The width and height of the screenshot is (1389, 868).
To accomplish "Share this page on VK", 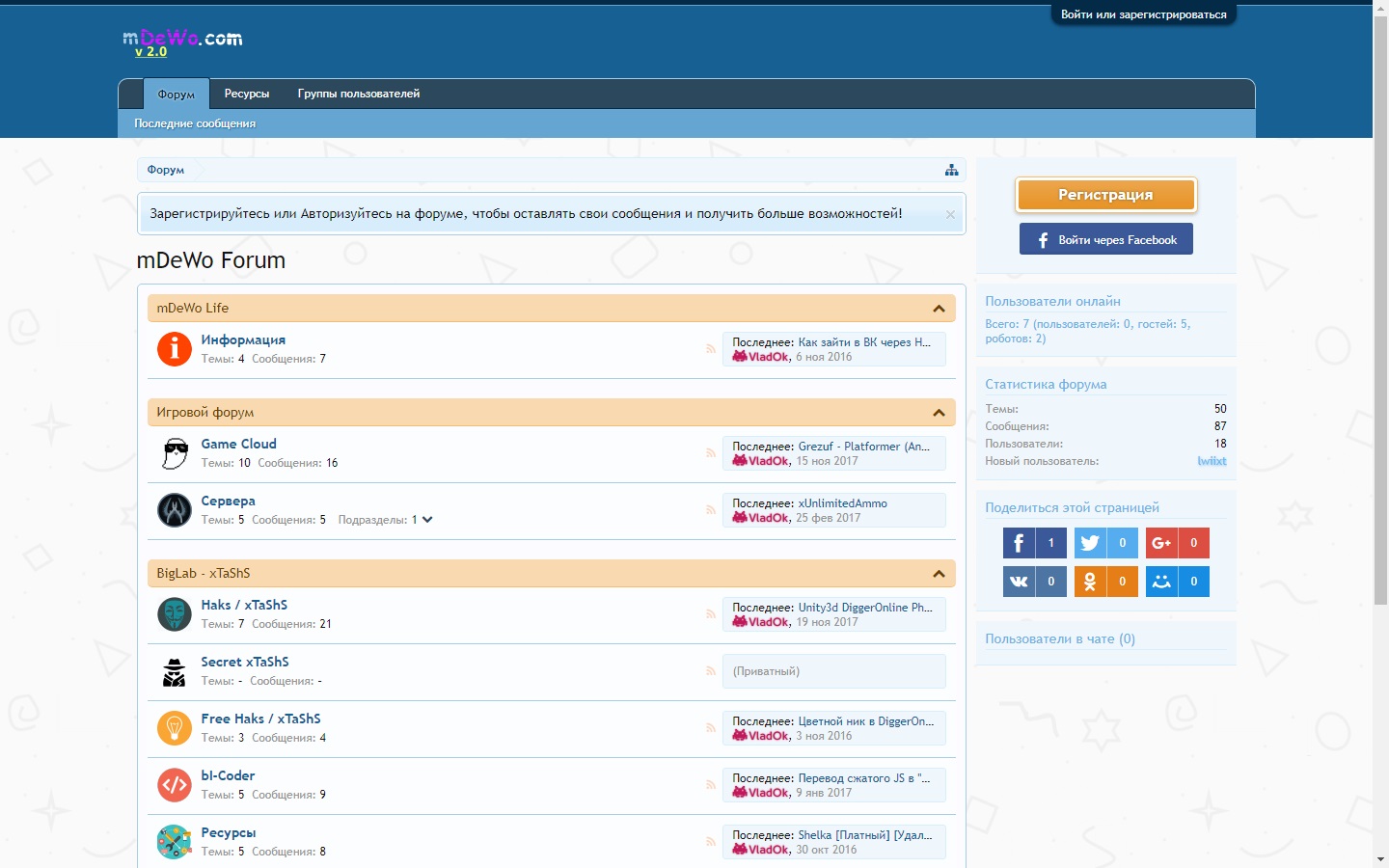I will pyautogui.click(x=1035, y=582).
